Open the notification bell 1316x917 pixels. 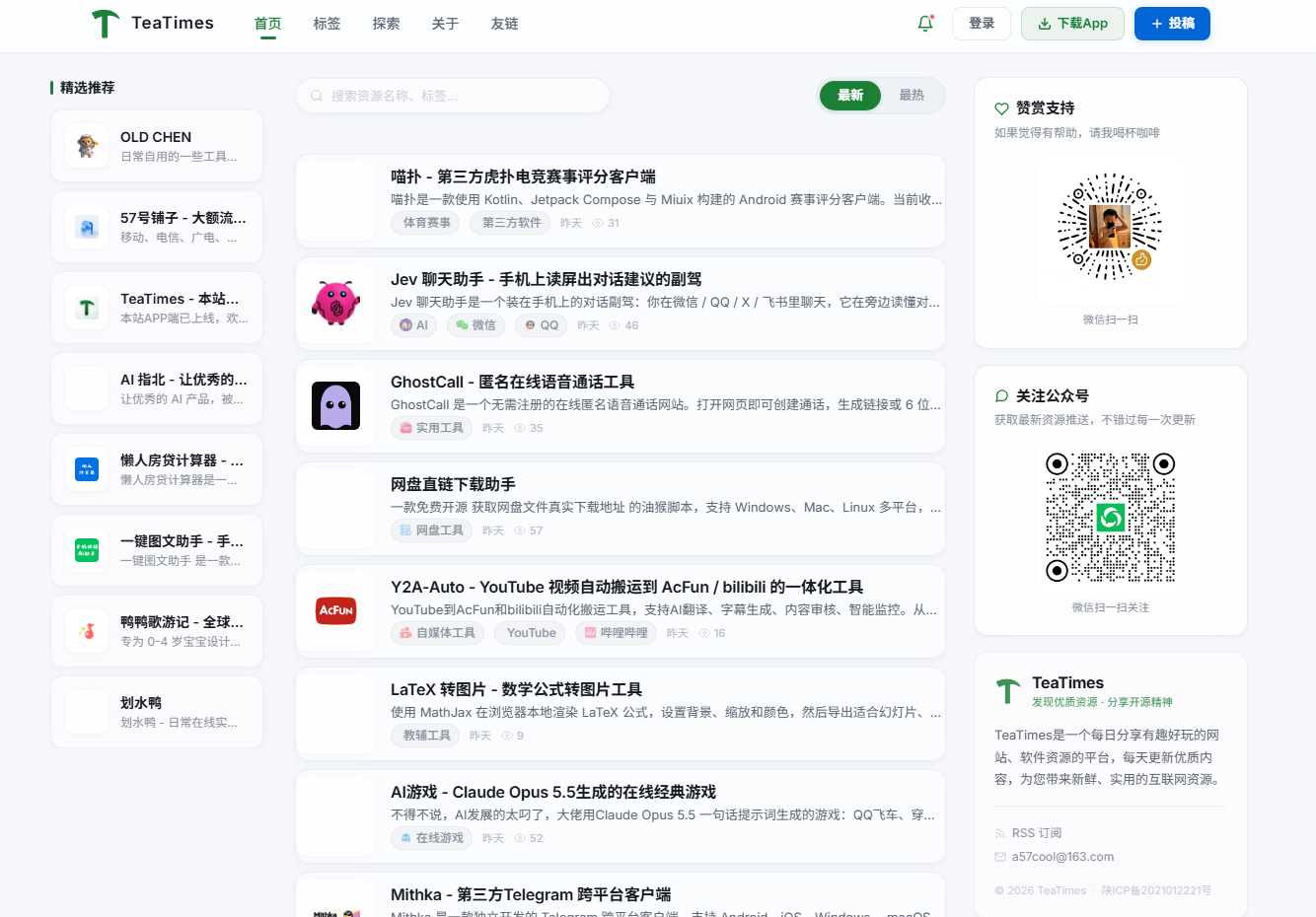point(925,24)
